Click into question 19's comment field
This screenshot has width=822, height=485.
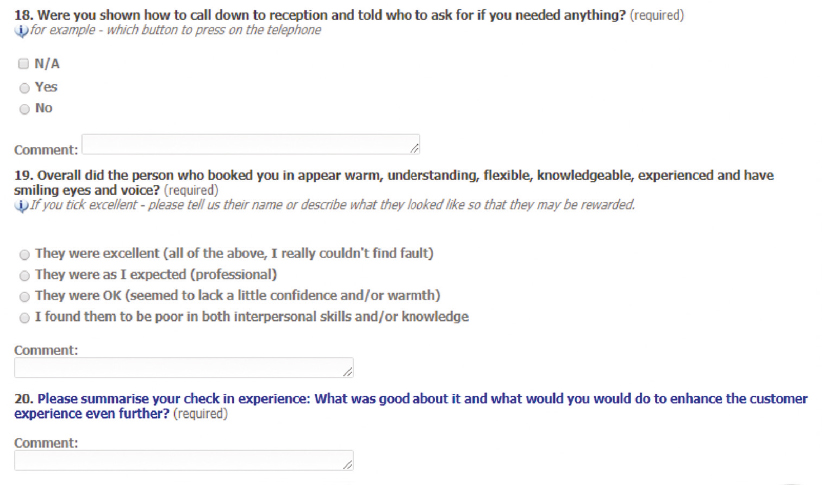(x=183, y=368)
